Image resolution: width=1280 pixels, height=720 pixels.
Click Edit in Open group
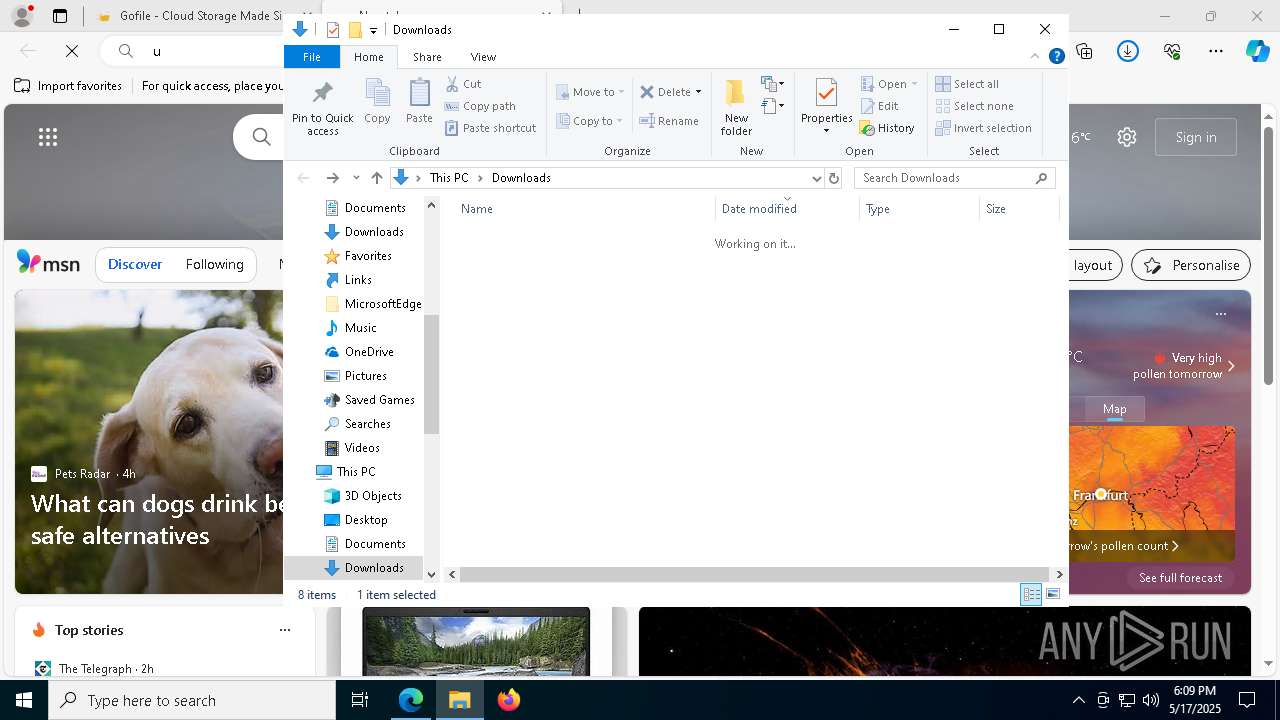[879, 106]
